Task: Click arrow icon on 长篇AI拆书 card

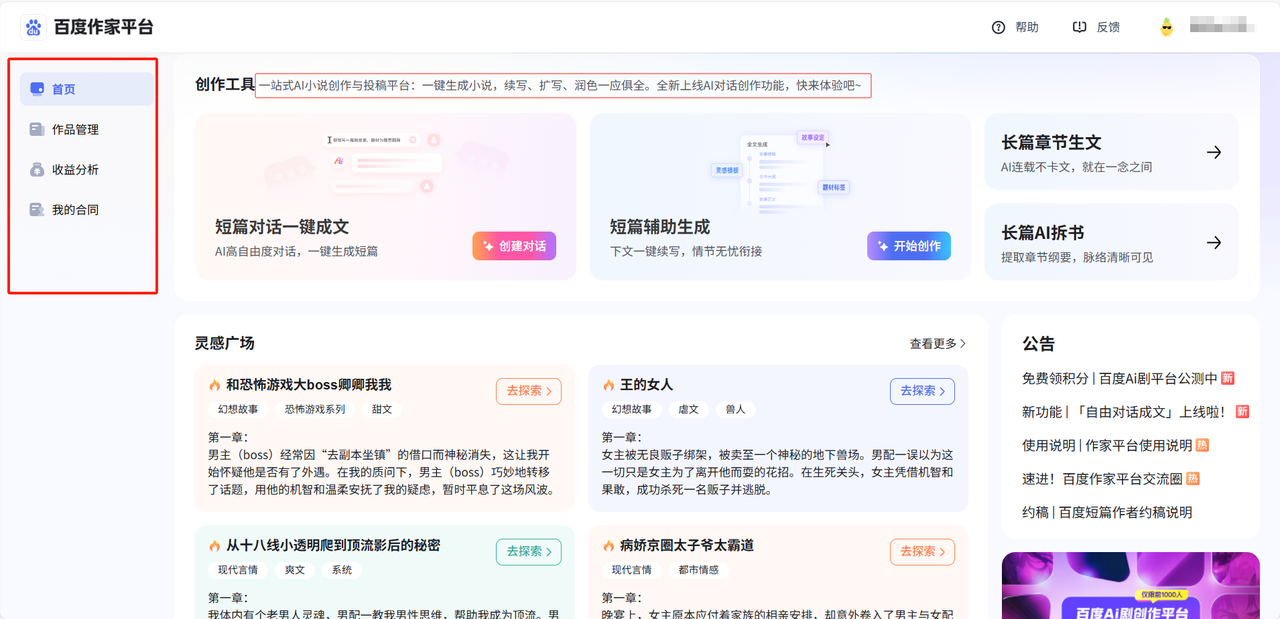Action: click(x=1214, y=242)
